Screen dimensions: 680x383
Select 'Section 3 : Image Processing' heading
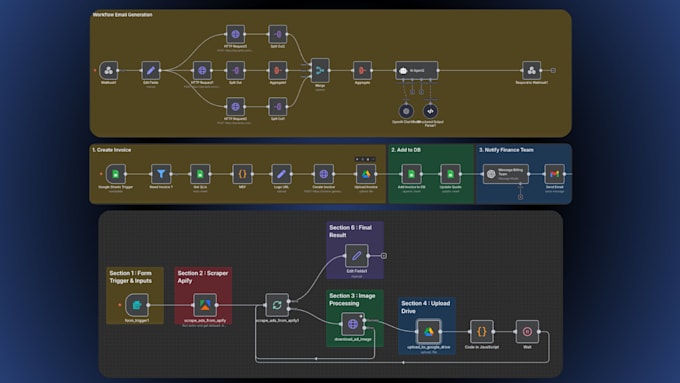(x=352, y=299)
